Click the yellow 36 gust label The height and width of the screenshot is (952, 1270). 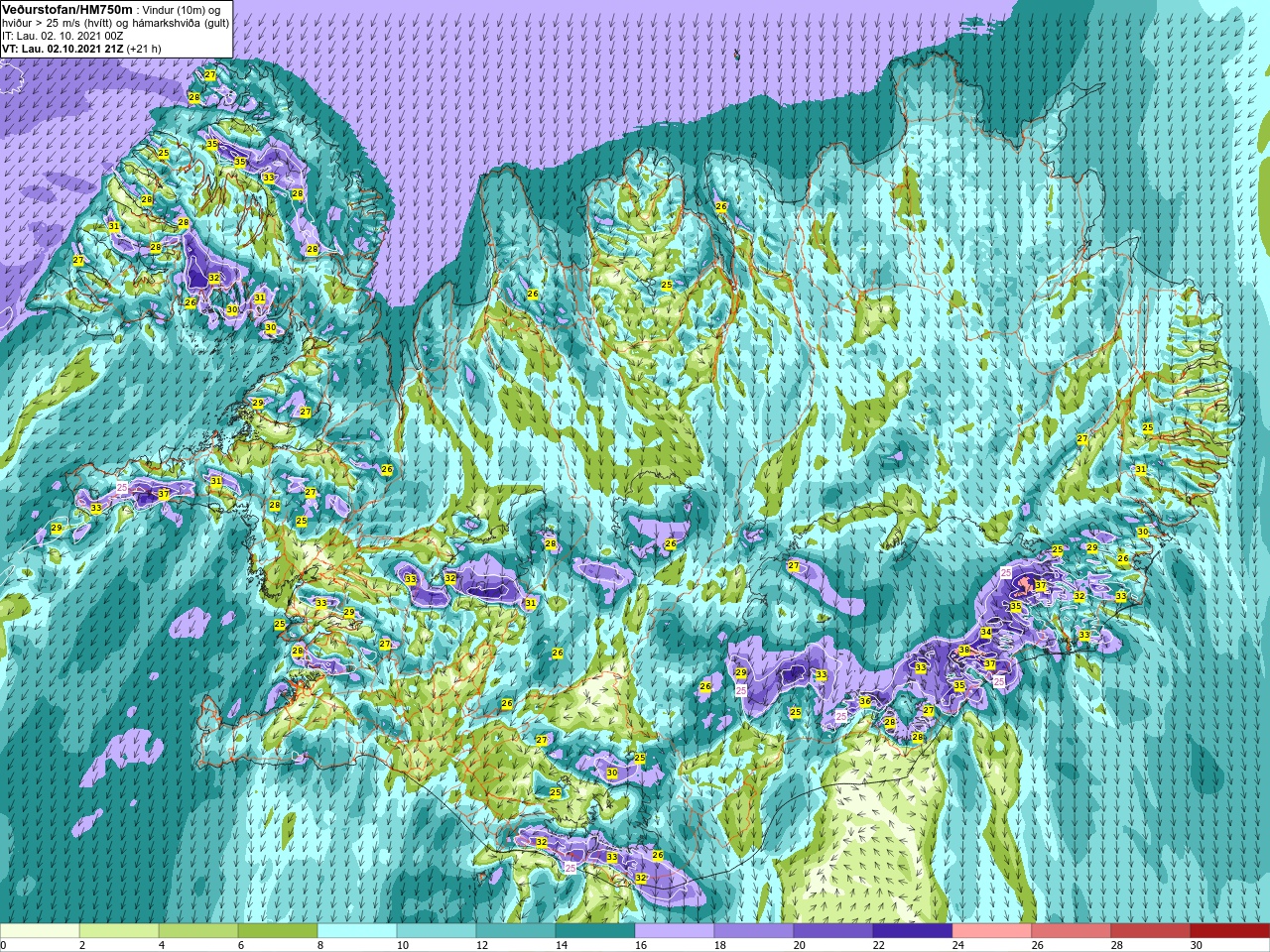pos(865,701)
